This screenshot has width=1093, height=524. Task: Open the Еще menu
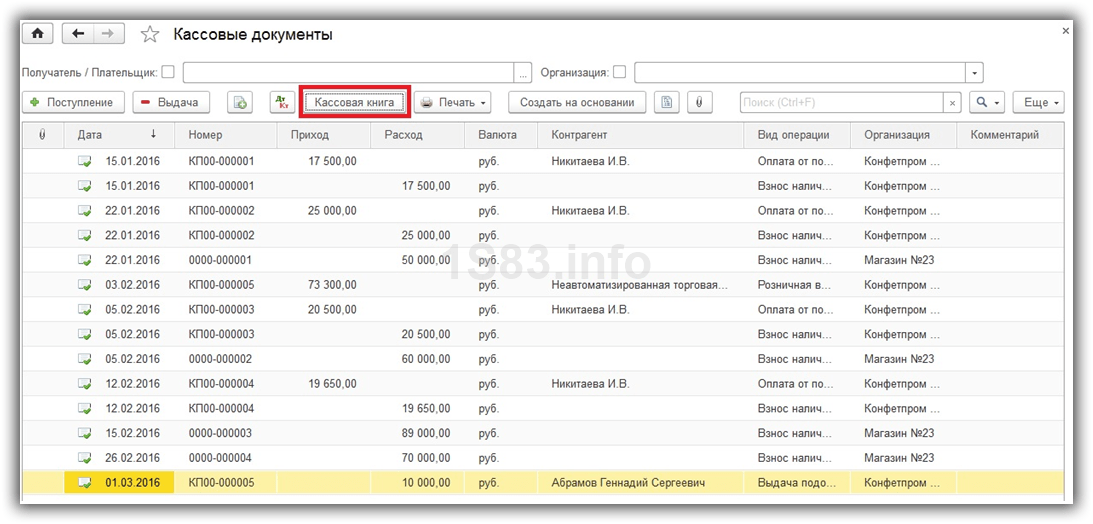[1038, 102]
